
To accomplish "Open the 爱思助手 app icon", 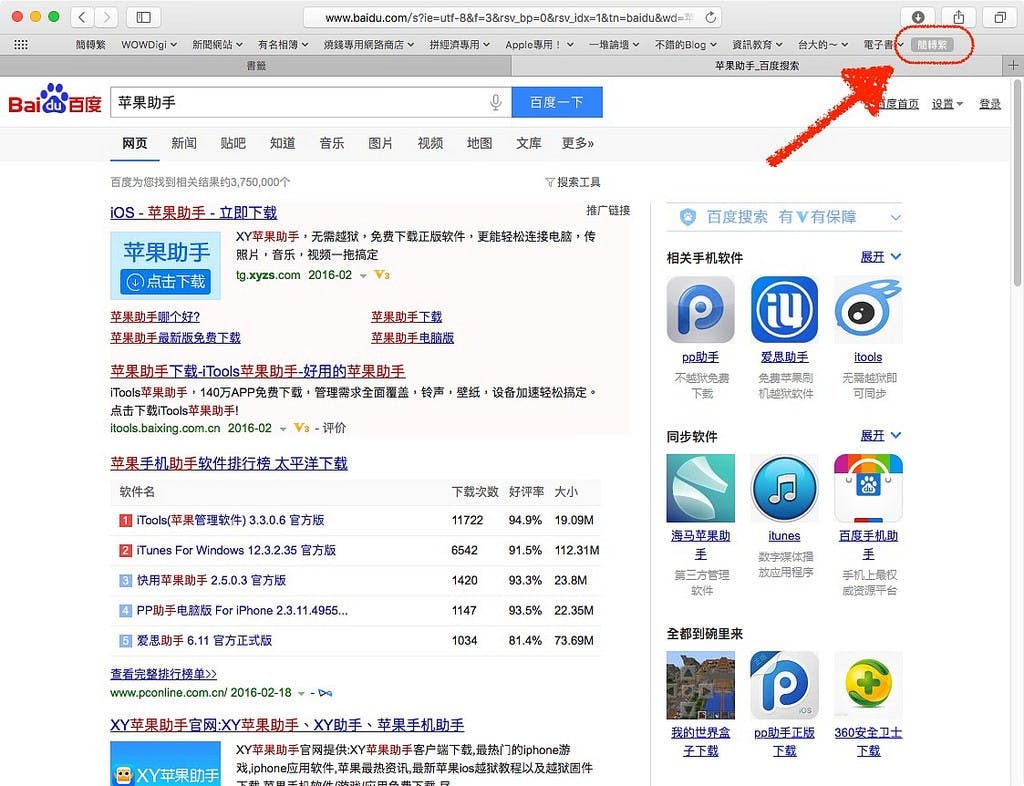I will [784, 309].
